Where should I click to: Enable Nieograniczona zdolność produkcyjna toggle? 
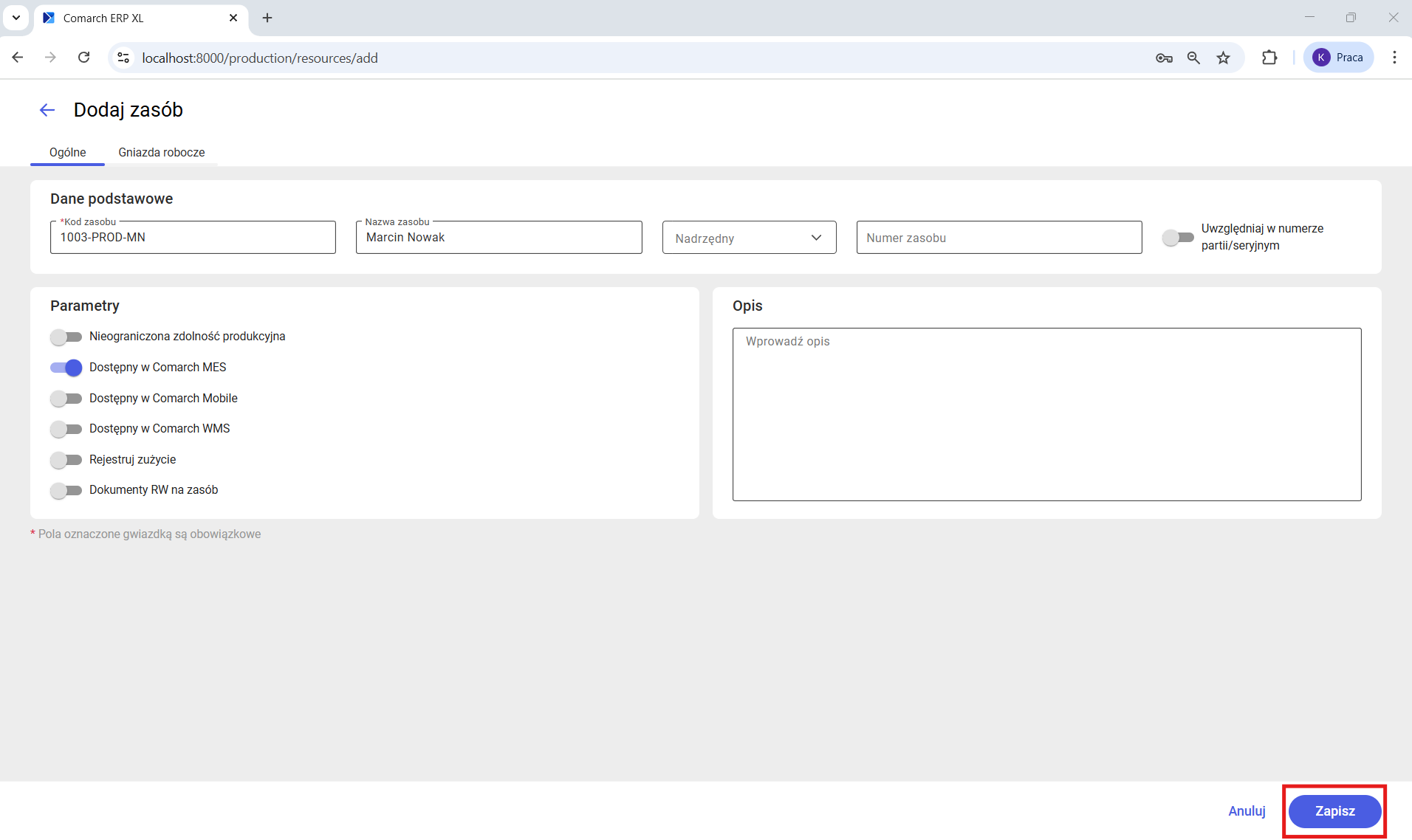[x=66, y=337]
